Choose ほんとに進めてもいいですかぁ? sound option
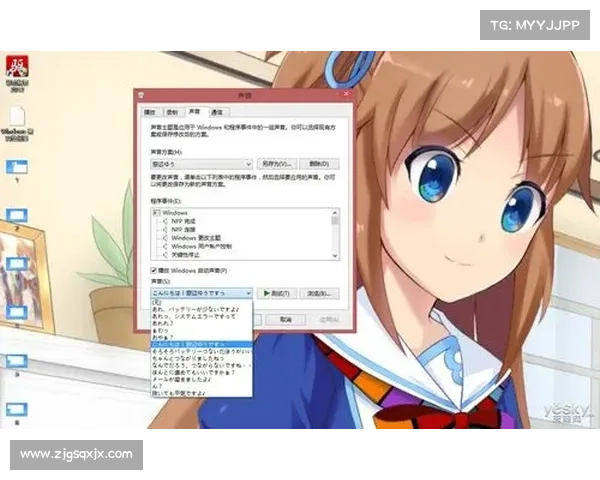 click(x=201, y=372)
